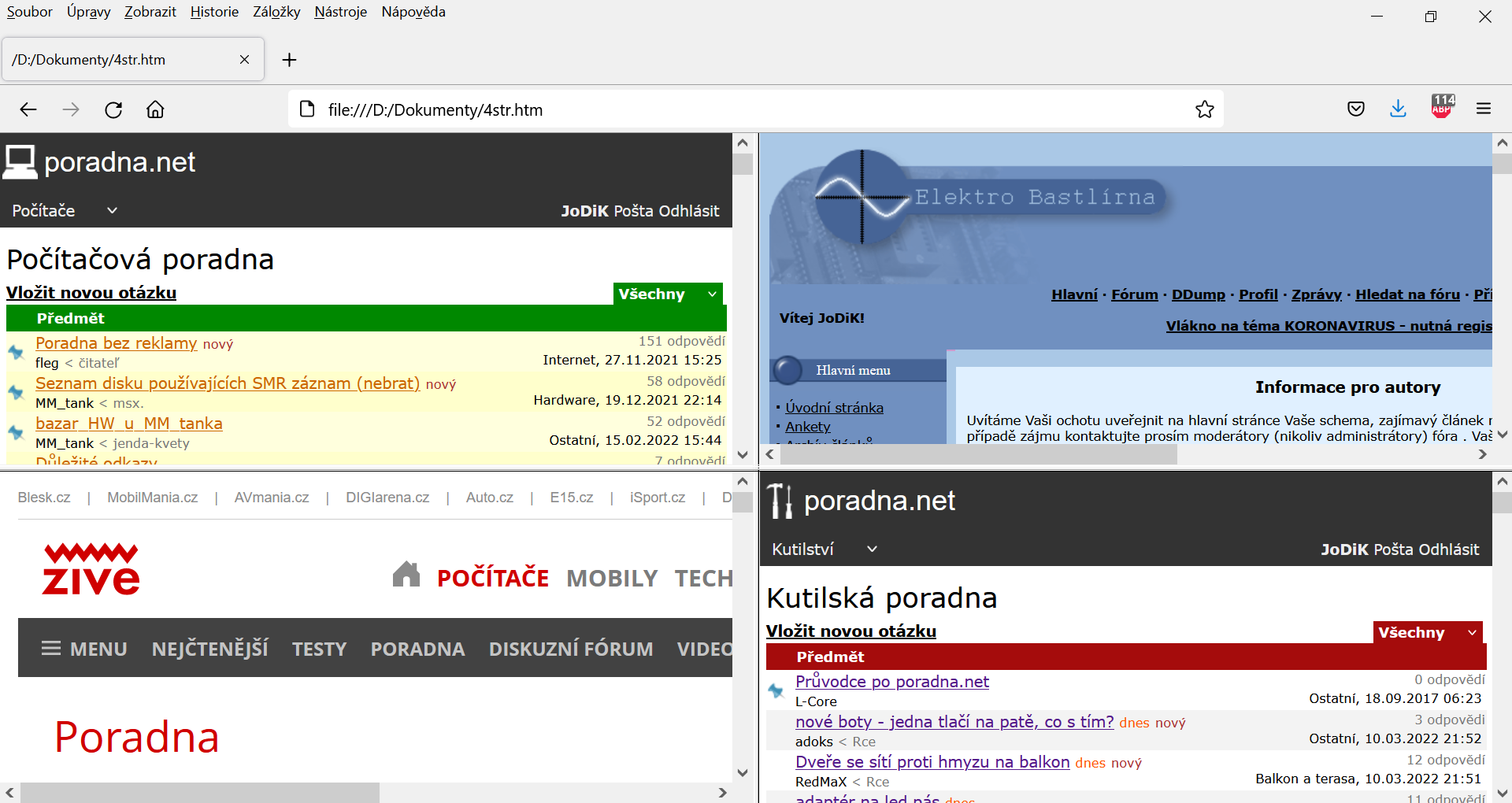The height and width of the screenshot is (803, 1512).
Task: Open the Poradna bez reklamy thread
Action: pos(117,343)
